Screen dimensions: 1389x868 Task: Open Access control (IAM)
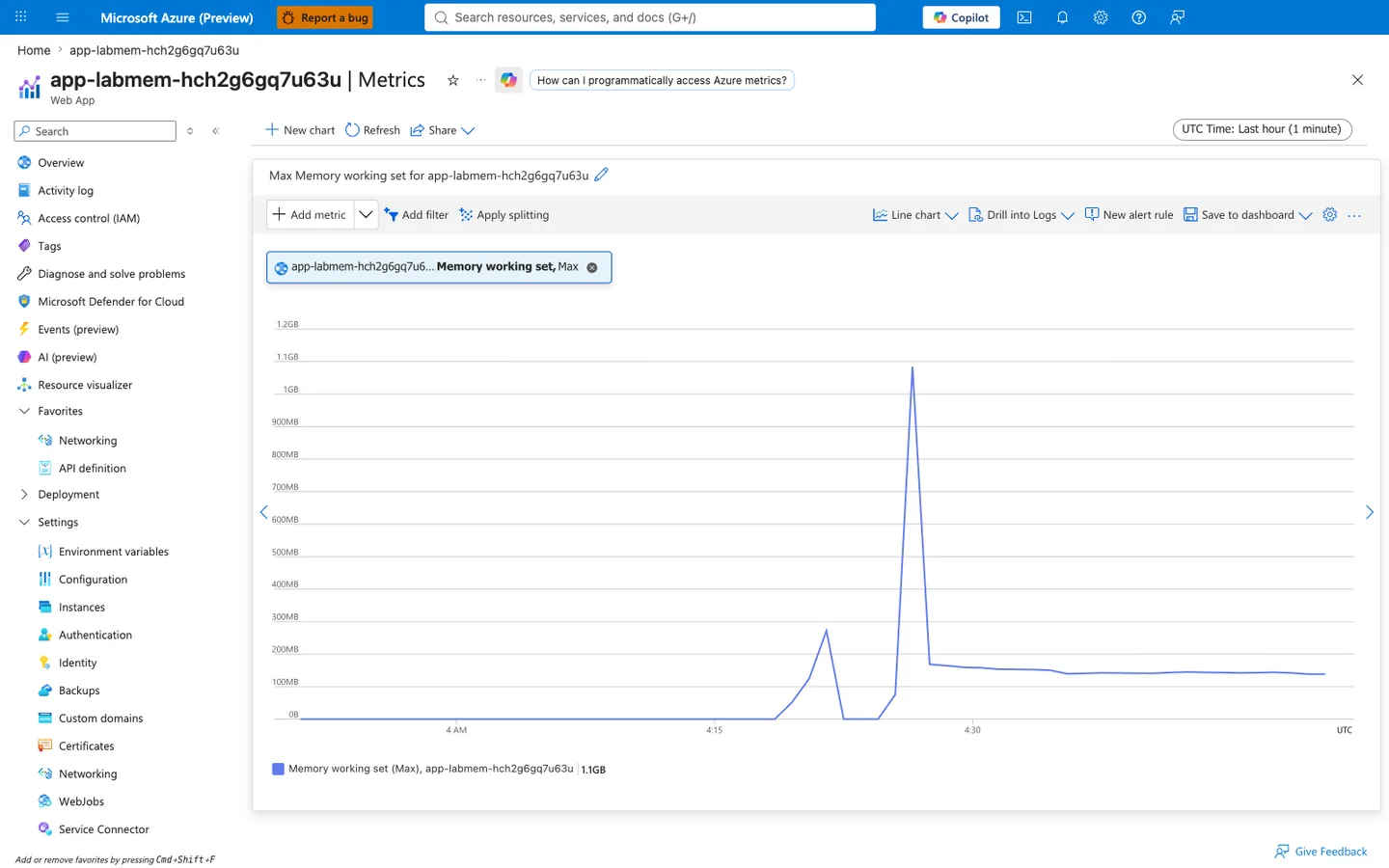tap(89, 219)
